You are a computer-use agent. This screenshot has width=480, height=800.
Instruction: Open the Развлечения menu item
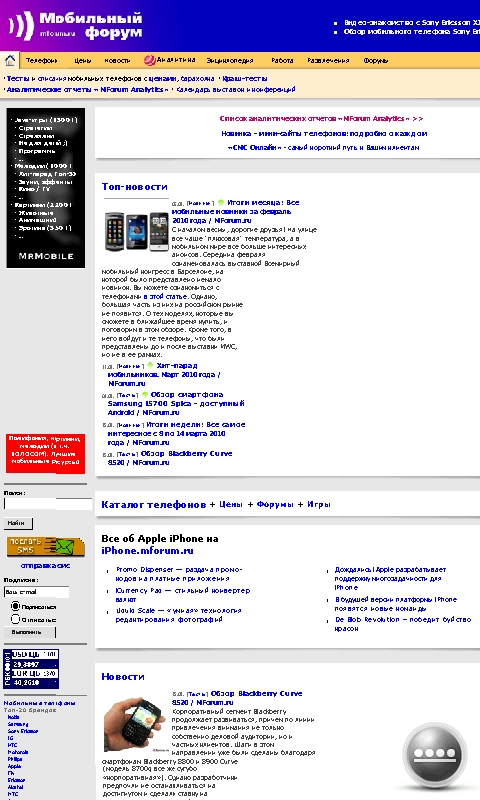tap(328, 60)
